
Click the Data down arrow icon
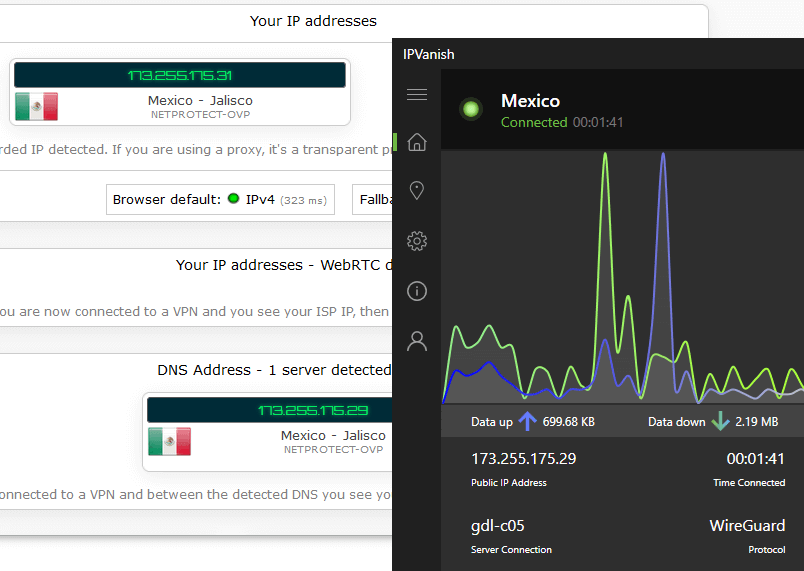[x=720, y=421]
